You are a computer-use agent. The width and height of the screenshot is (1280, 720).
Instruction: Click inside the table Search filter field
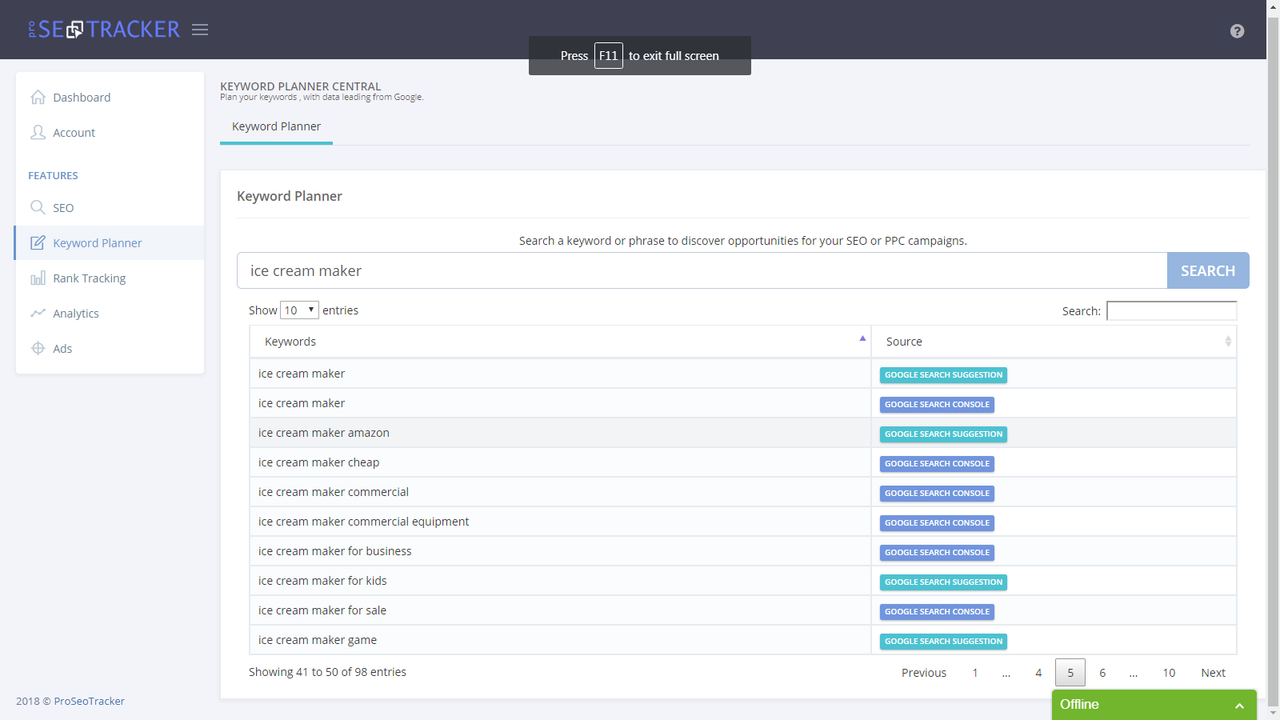1171,310
